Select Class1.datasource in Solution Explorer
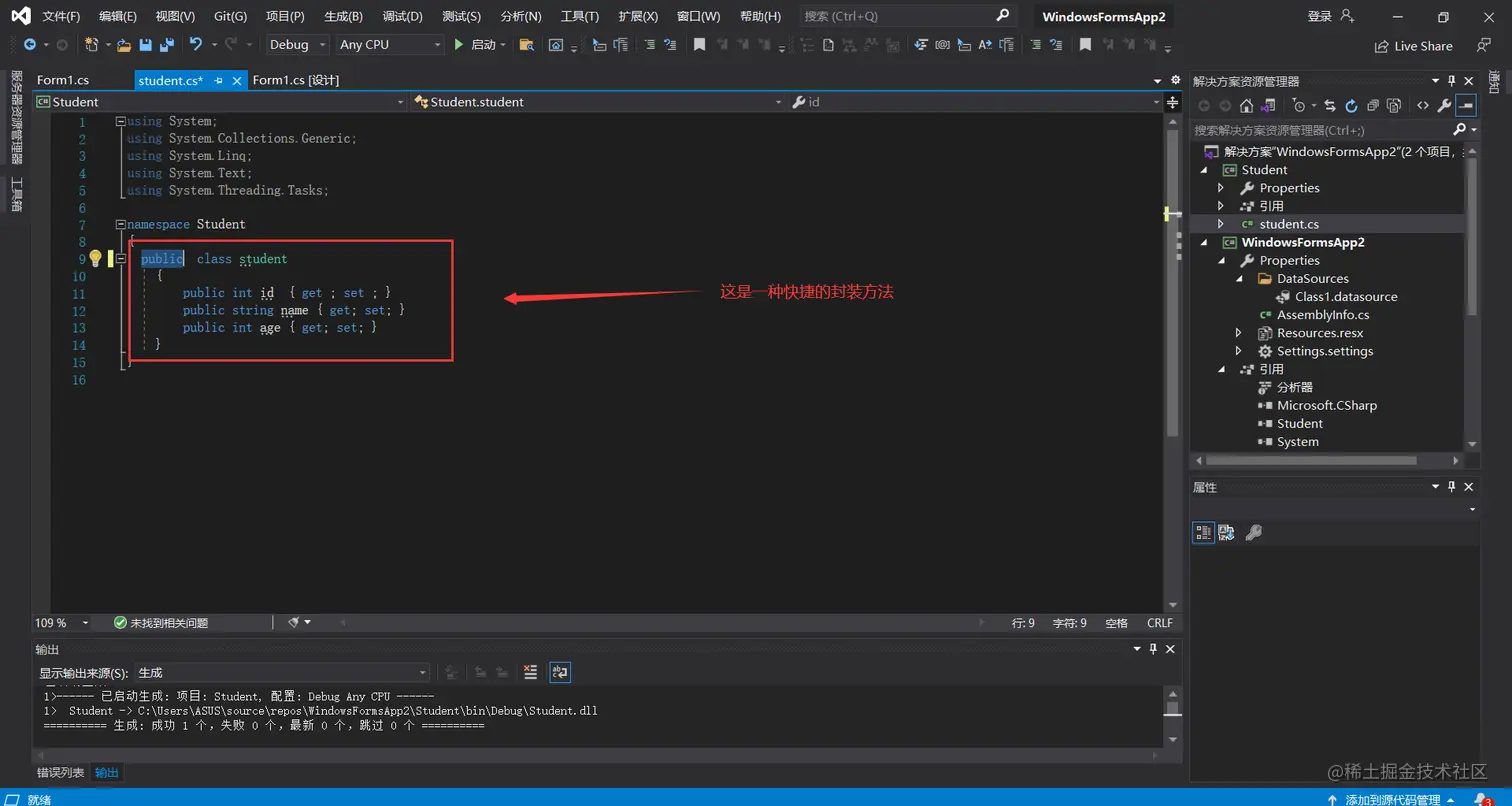1512x806 pixels. click(1346, 297)
